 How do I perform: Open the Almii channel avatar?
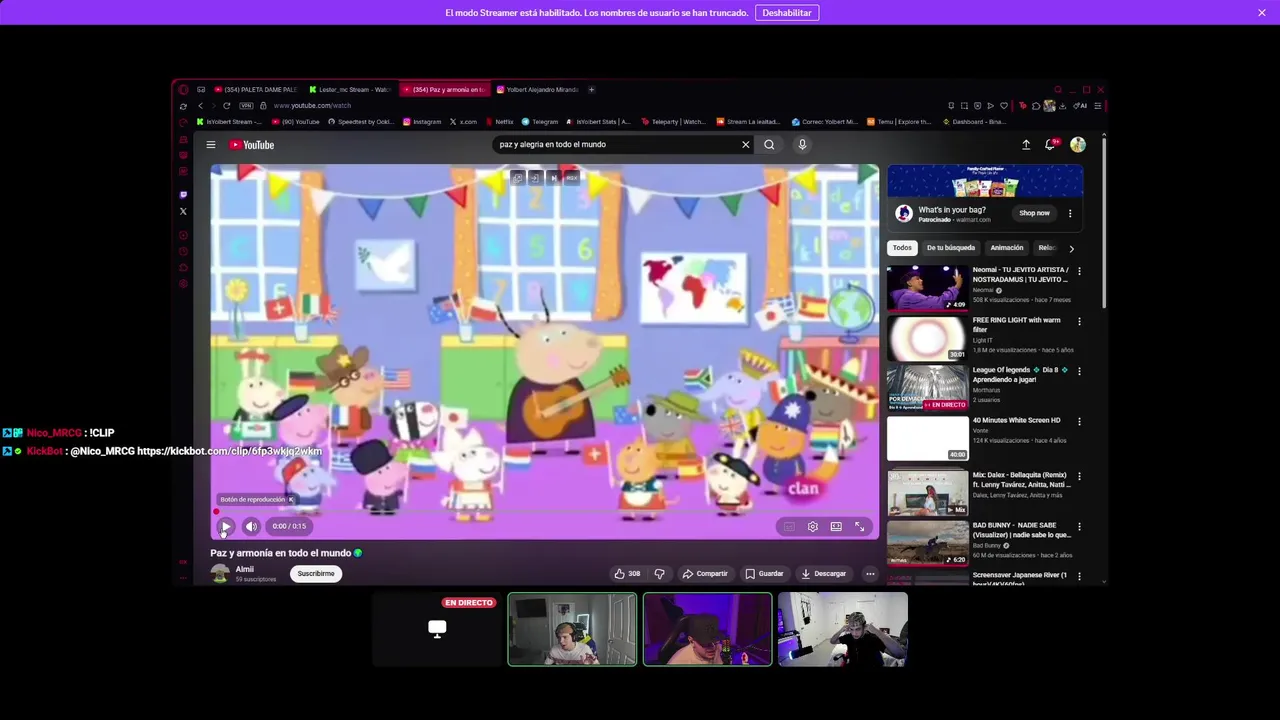[220, 573]
